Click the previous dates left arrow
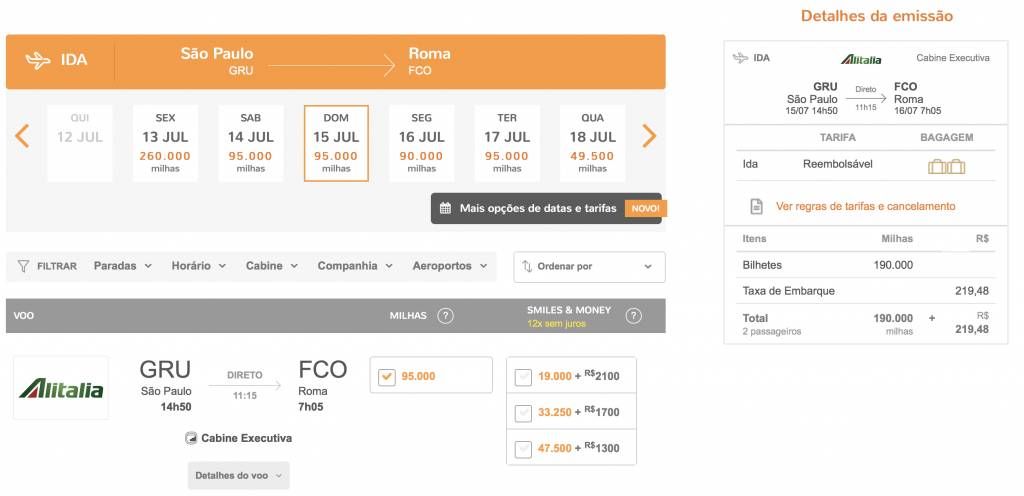1024x496 pixels. tap(22, 136)
